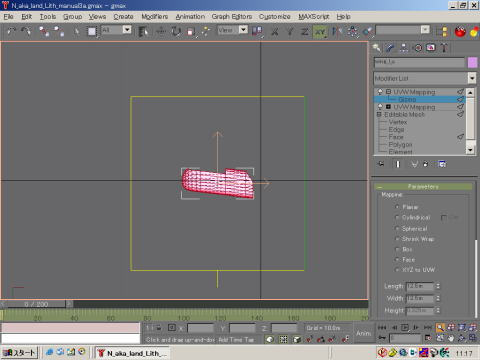Image resolution: width=480 pixels, height=360 pixels.
Task: Click the Use Pivot Point Center icon
Action: pyautogui.click(x=257, y=31)
